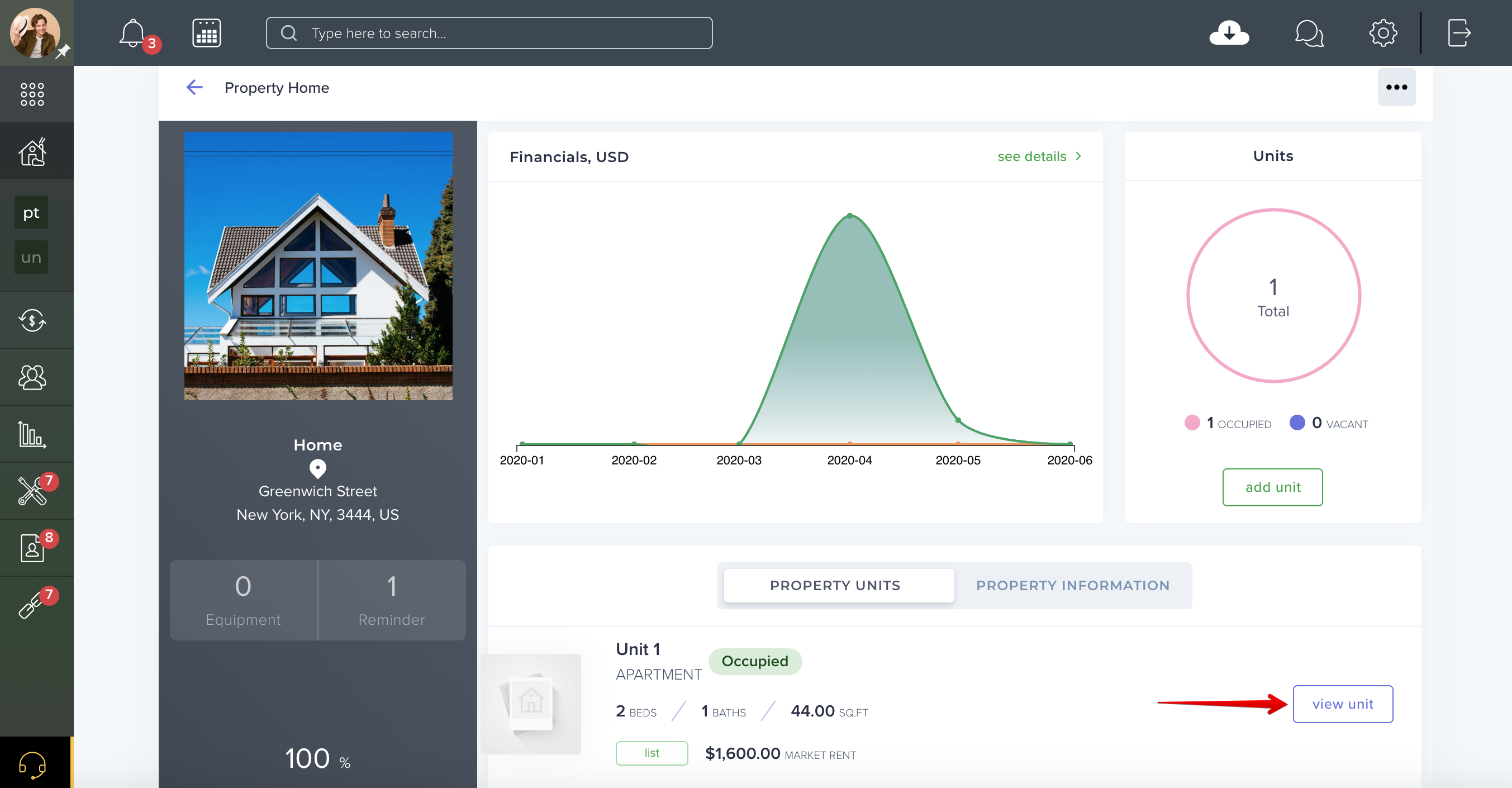Open the three-dots more options menu

(x=1396, y=88)
